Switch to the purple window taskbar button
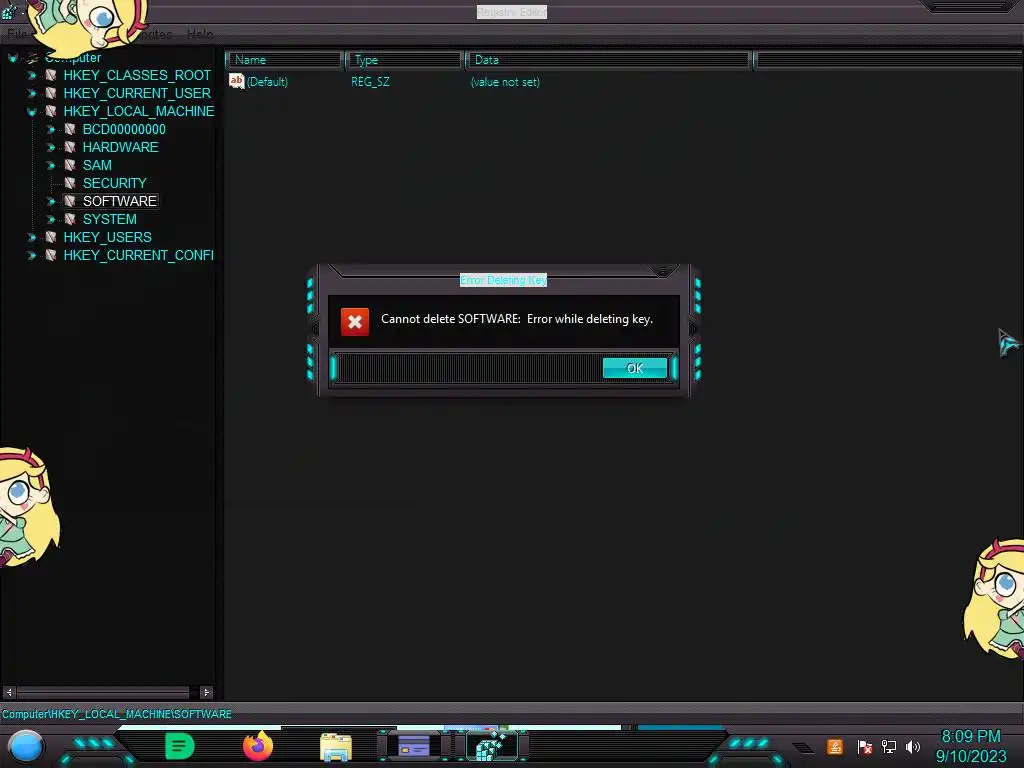Screen dimensions: 1024x768 pos(414,746)
